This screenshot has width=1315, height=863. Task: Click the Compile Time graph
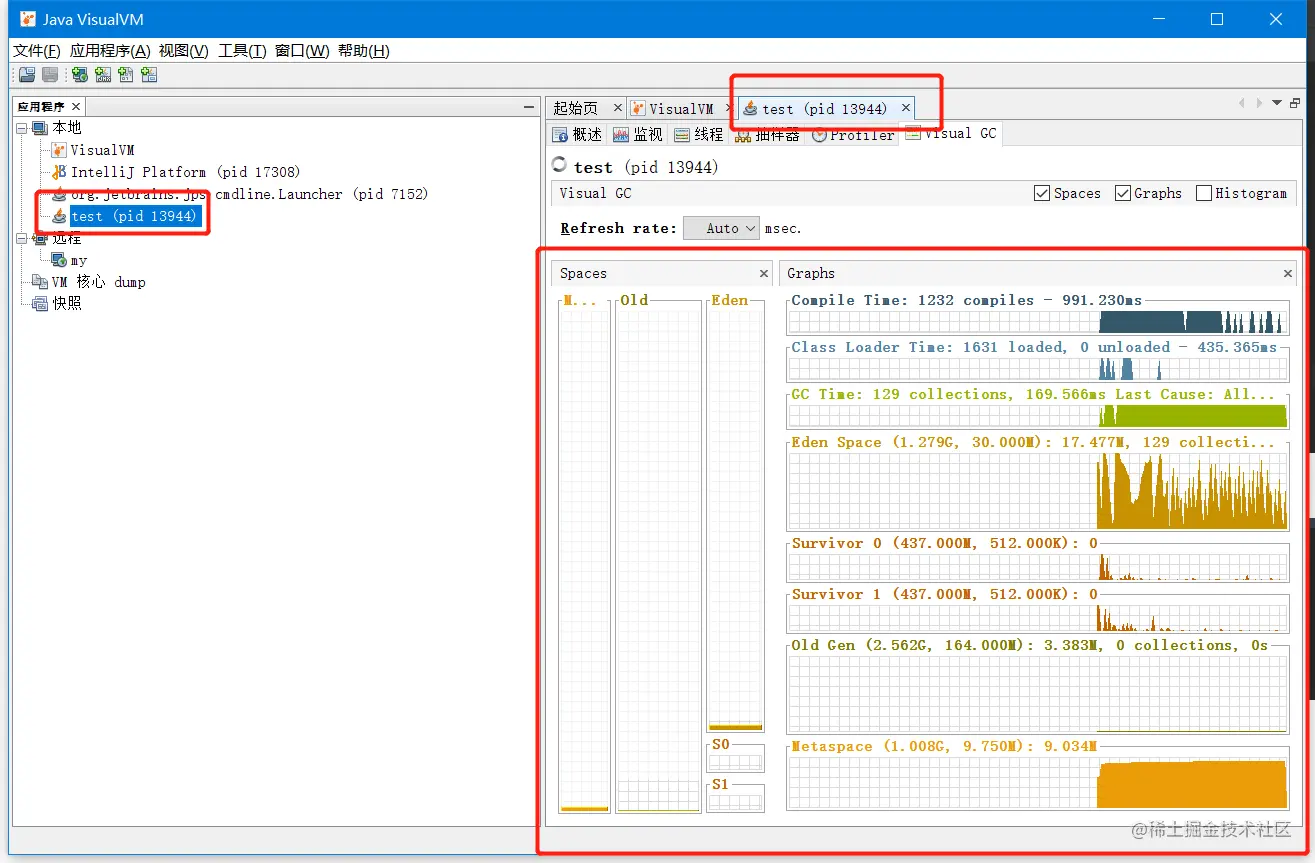tap(1038, 322)
